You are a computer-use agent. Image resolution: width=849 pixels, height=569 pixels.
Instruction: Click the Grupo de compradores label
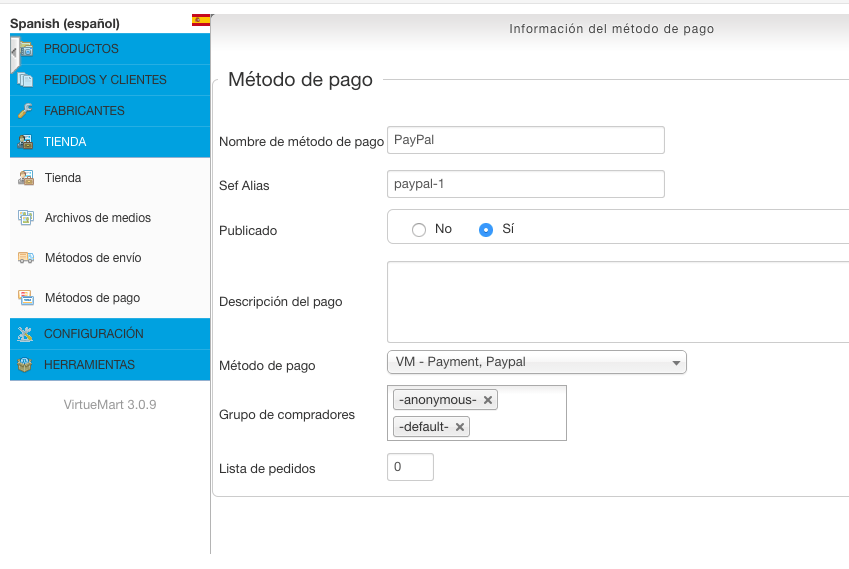287,415
